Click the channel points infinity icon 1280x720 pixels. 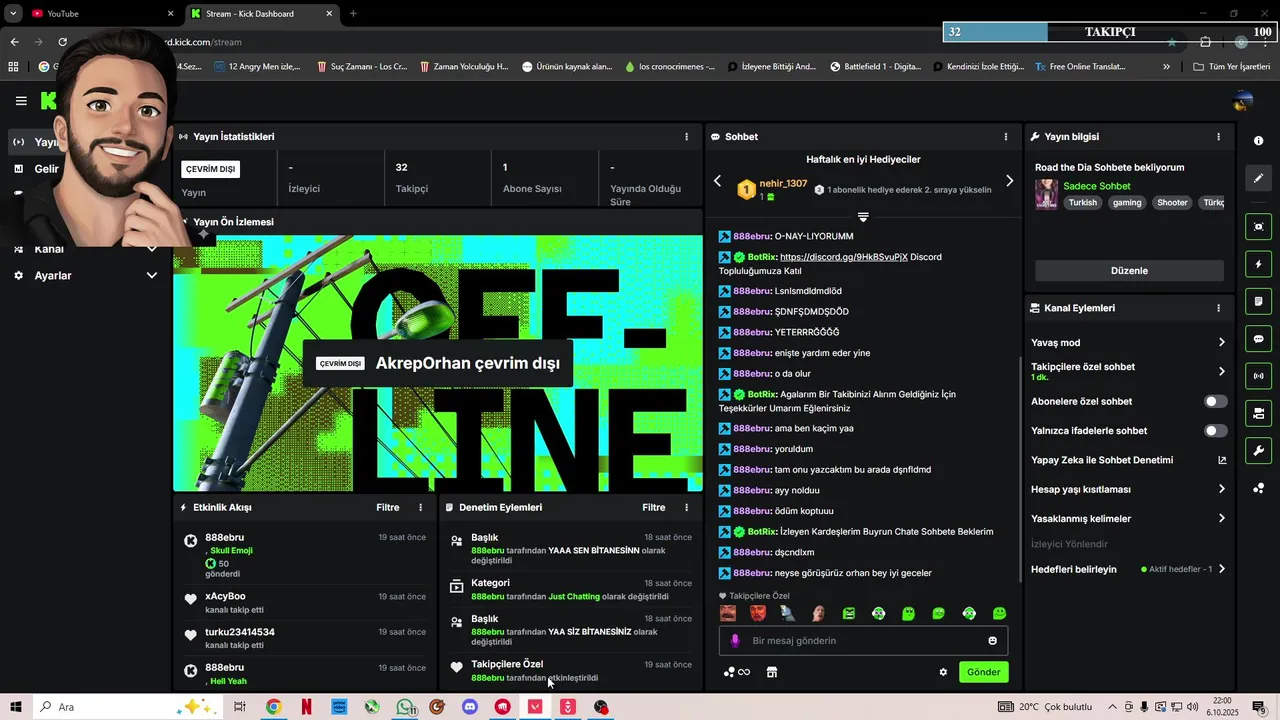pos(737,672)
